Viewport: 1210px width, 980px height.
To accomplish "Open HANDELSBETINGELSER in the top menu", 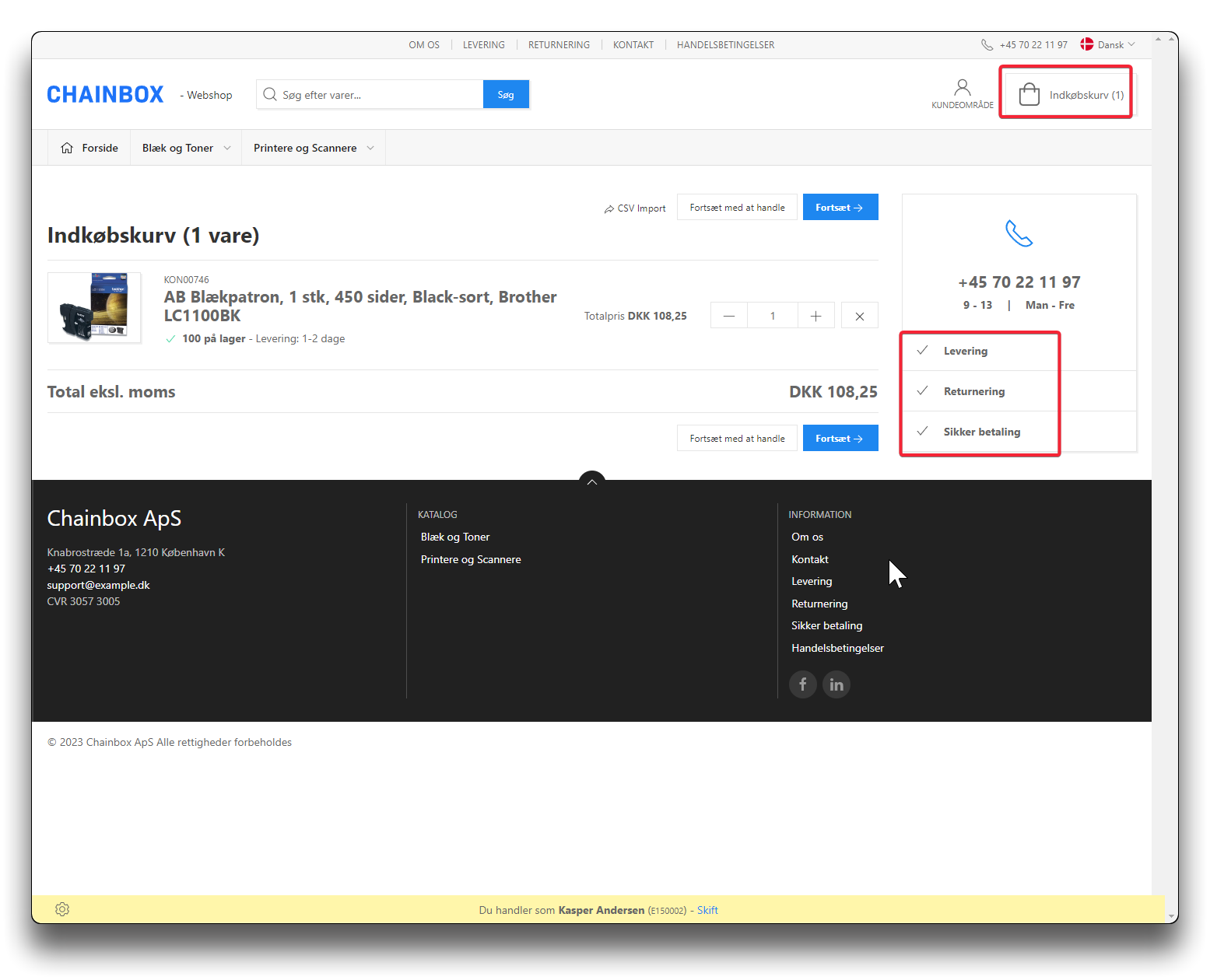I will 725,45.
